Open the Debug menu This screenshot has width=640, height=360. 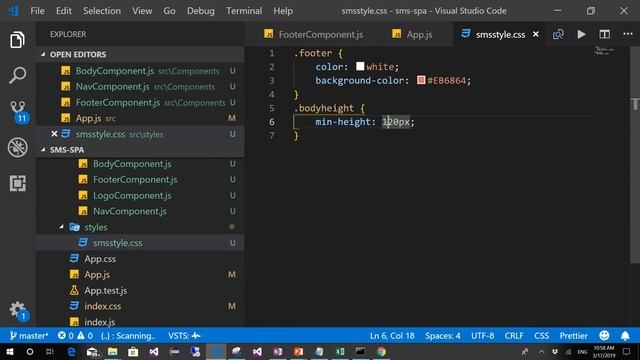[x=200, y=11]
